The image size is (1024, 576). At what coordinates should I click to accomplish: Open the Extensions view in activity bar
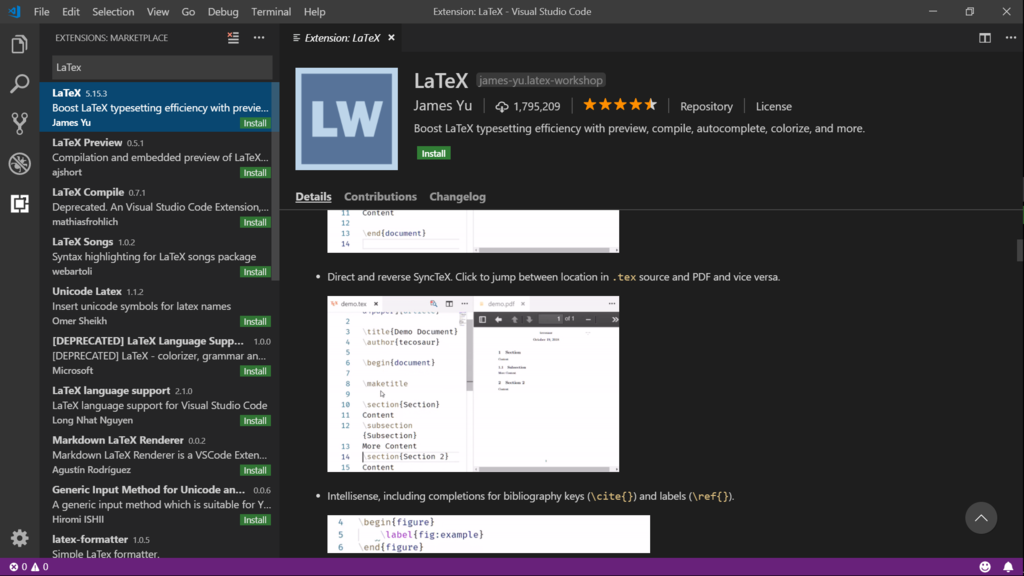[x=20, y=203]
